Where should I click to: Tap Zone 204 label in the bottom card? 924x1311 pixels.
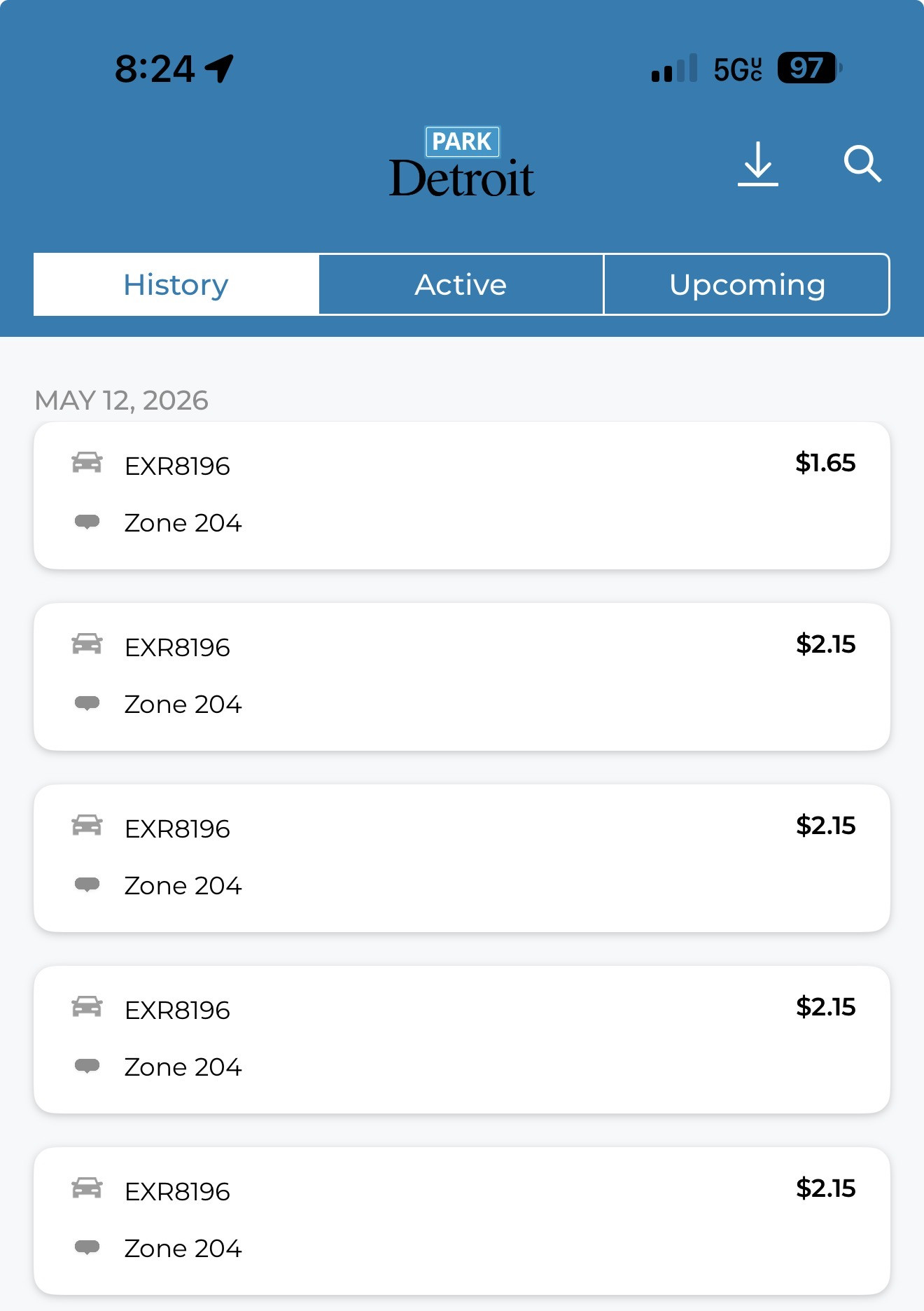(x=183, y=1248)
